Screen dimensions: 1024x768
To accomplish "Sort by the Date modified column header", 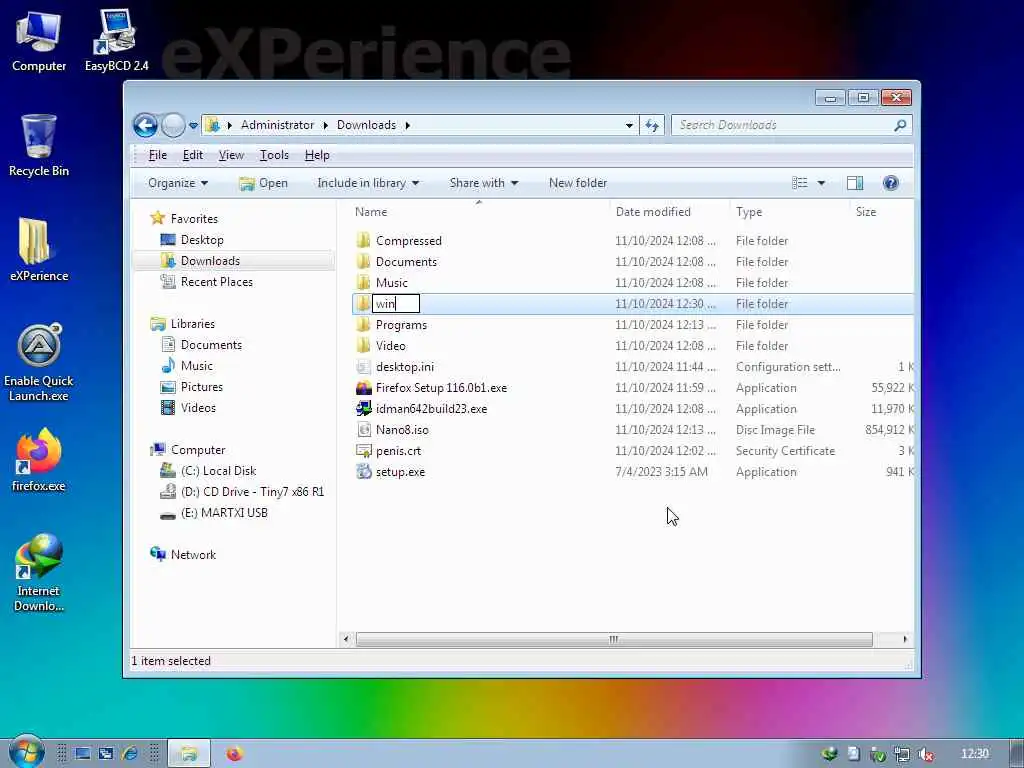I will point(653,212).
